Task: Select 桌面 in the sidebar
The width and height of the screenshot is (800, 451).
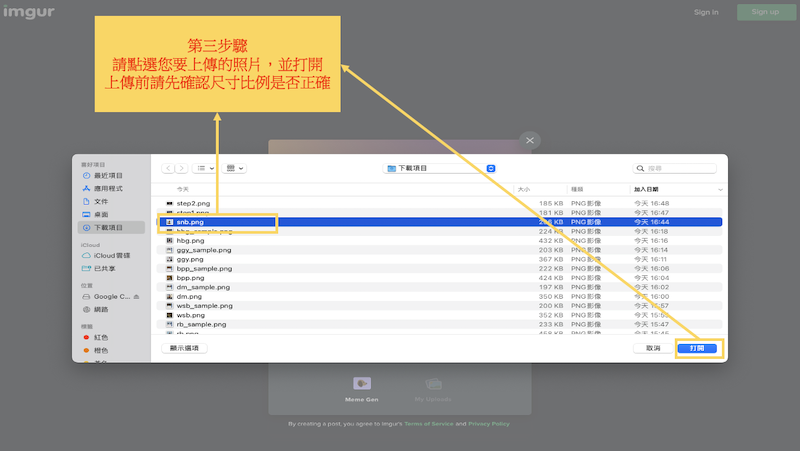Action: [x=101, y=214]
